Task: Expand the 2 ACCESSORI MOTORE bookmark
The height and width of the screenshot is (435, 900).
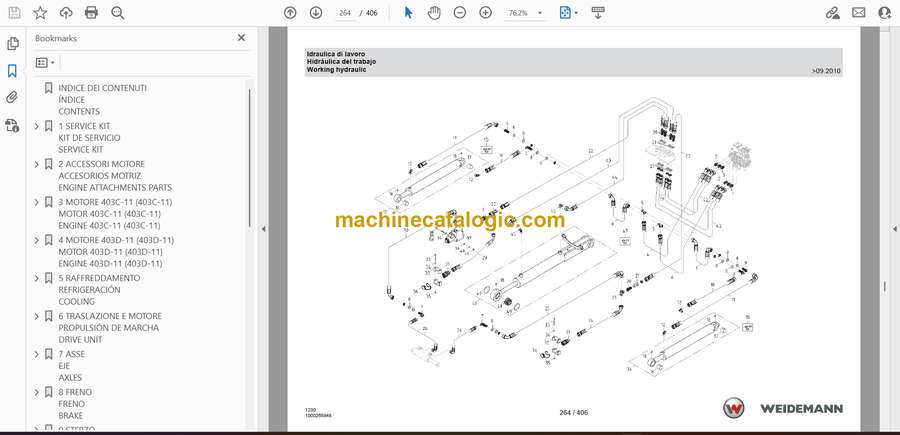Action: (x=37, y=164)
